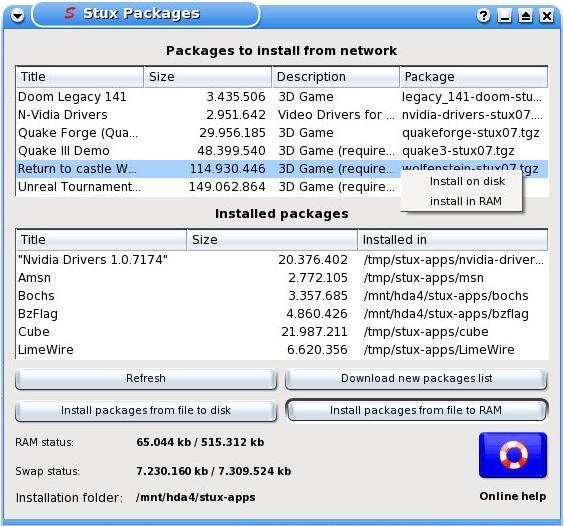Select the Quake III Demo package row
The height and width of the screenshot is (527, 564).
[x=282, y=151]
